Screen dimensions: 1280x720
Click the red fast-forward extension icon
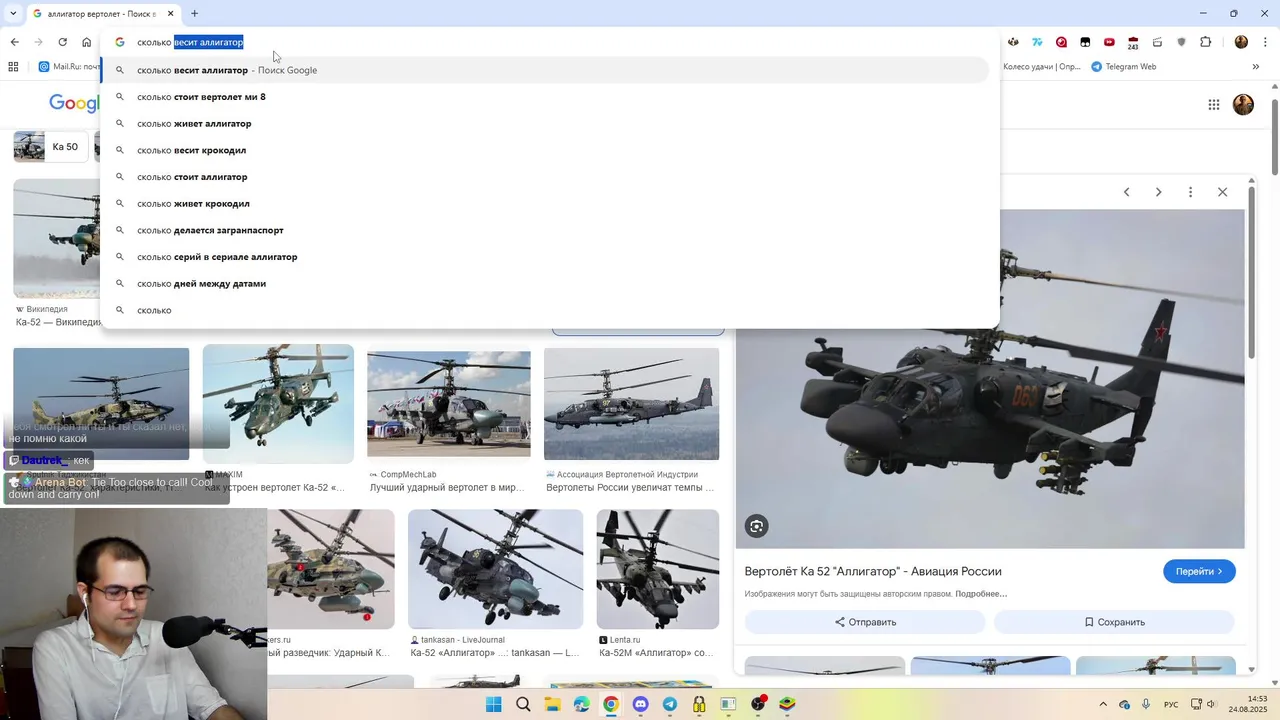point(1109,42)
